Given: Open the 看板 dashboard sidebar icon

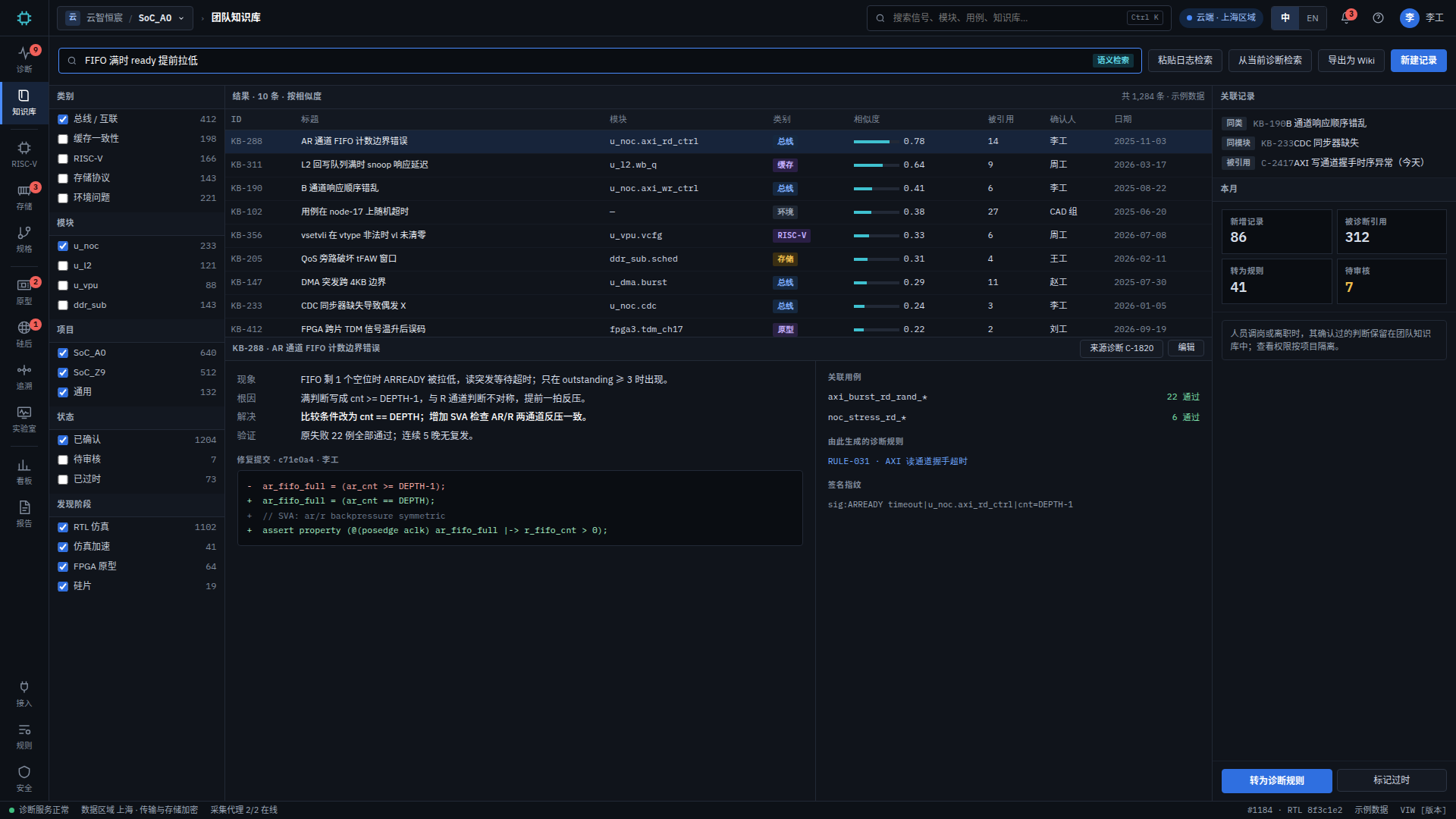Looking at the screenshot, I should [x=24, y=471].
